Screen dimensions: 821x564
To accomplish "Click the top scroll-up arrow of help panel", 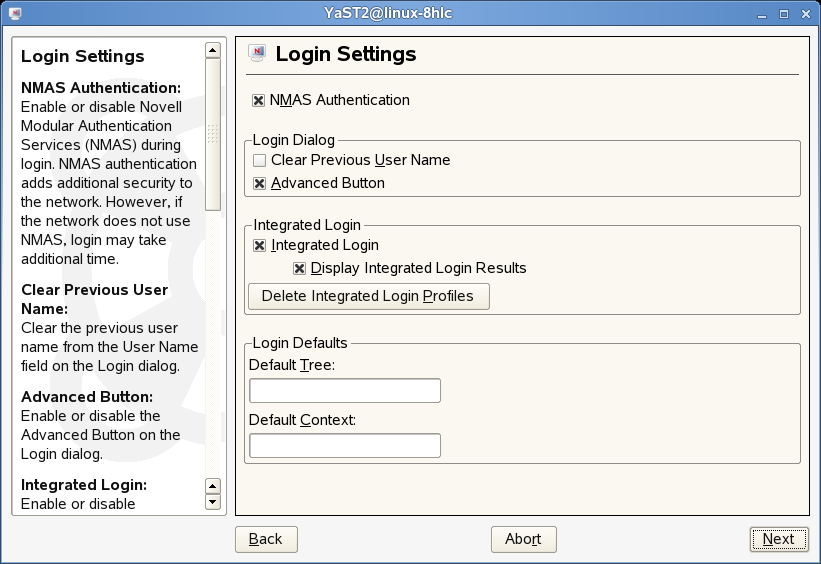I will [212, 49].
